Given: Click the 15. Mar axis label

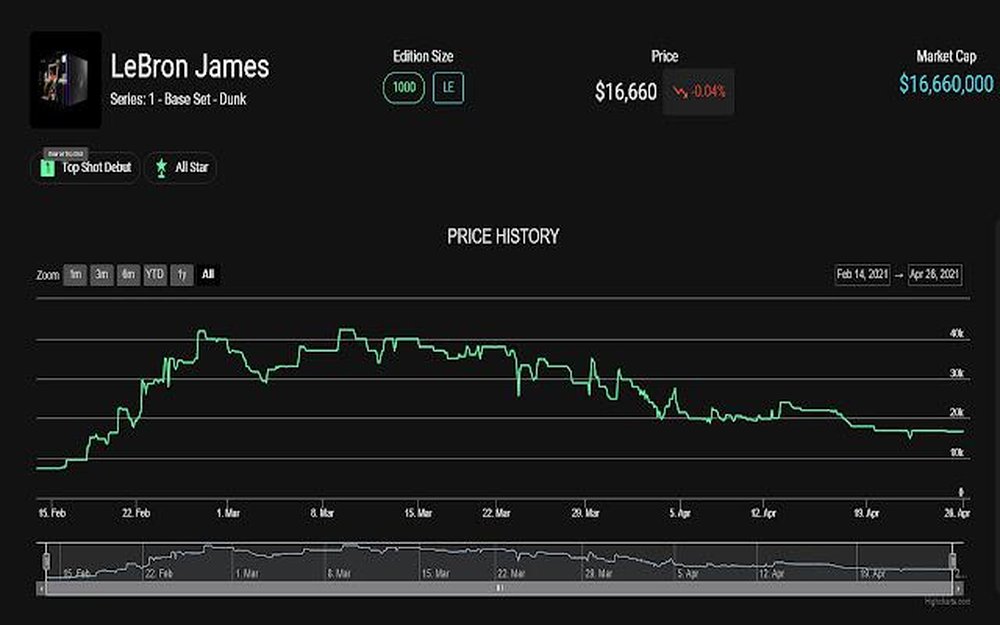Looking at the screenshot, I should [x=418, y=513].
